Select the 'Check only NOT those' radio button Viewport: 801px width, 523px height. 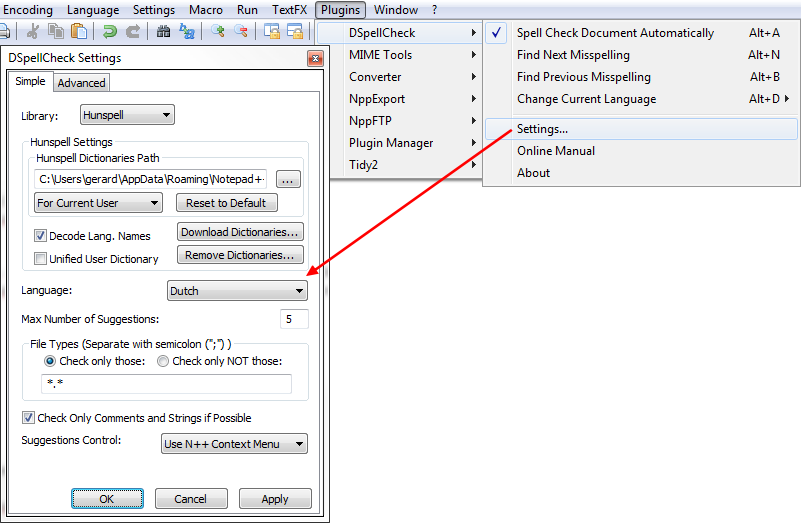click(x=163, y=361)
